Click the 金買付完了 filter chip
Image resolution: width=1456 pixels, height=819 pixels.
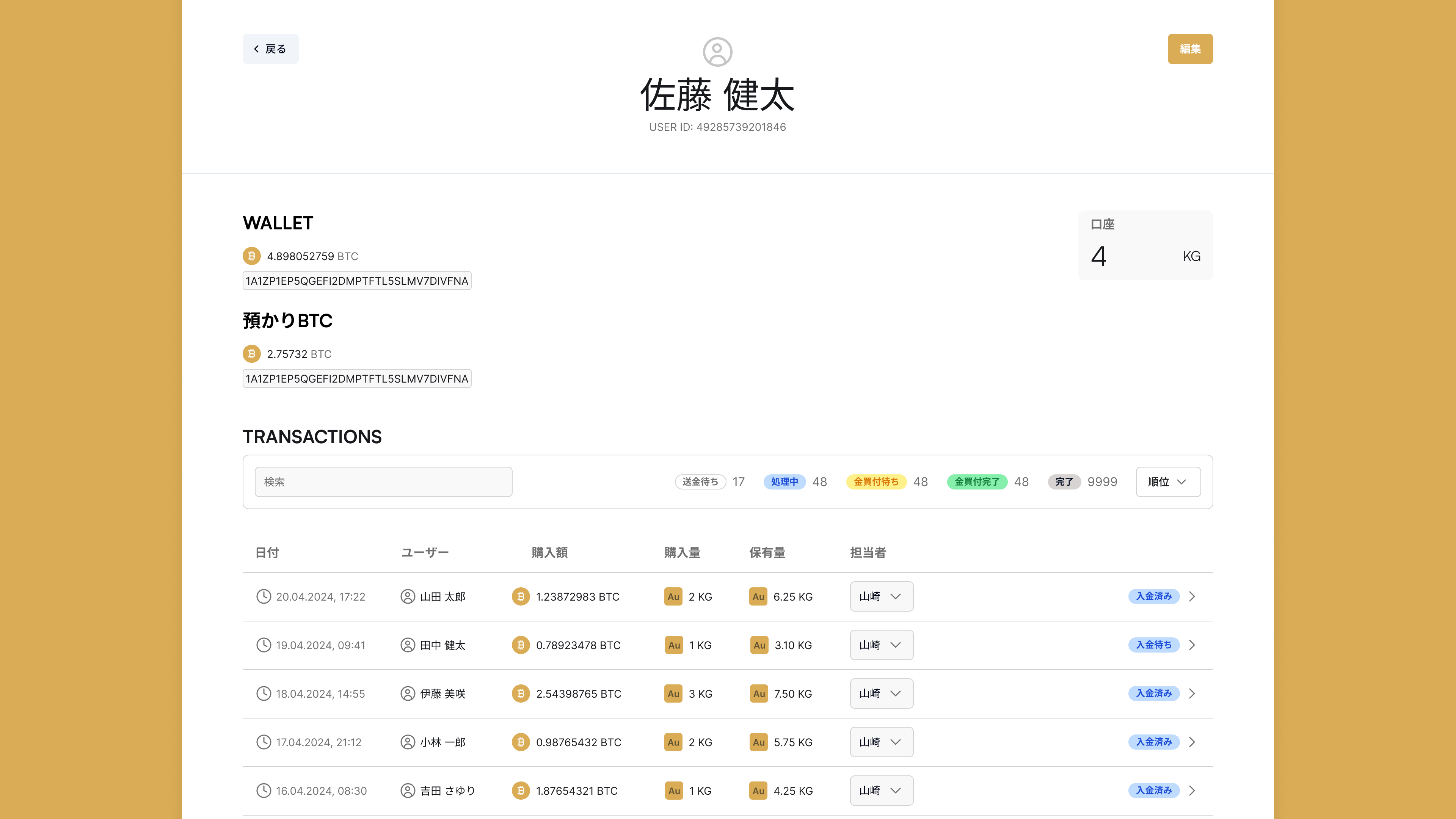(x=977, y=482)
